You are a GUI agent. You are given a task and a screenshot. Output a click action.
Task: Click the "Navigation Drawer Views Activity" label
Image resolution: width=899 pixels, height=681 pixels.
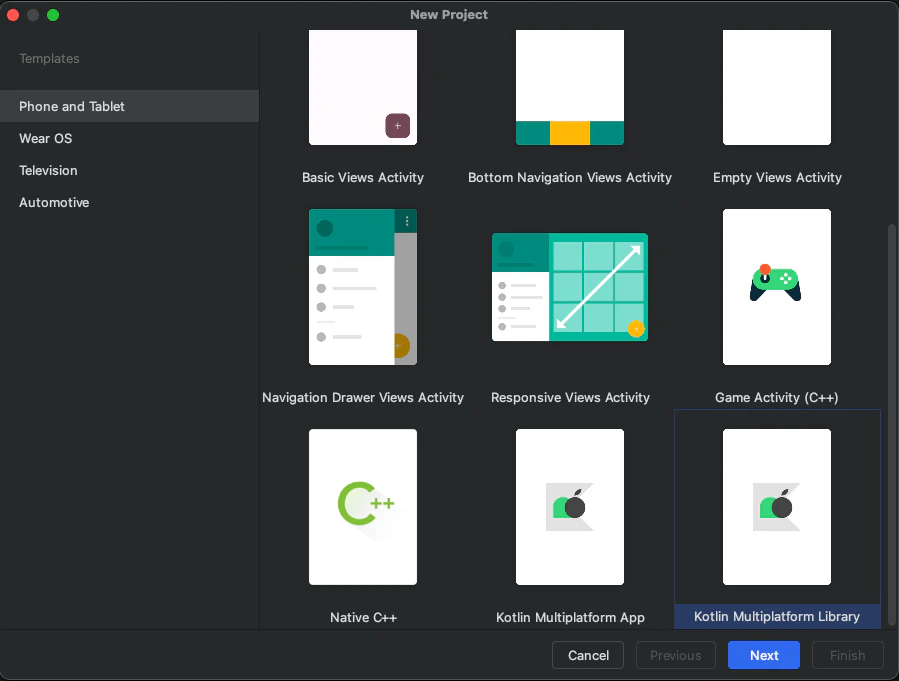(x=363, y=397)
